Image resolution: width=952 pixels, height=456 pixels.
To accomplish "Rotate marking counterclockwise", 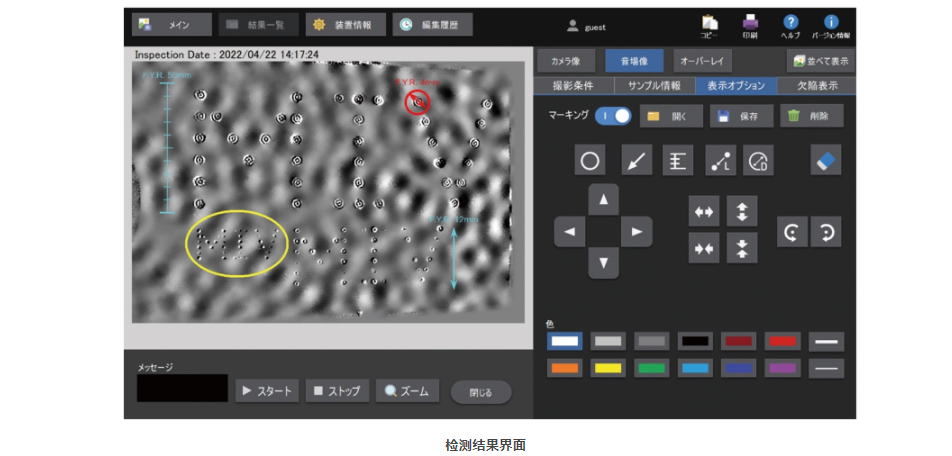I will (792, 231).
